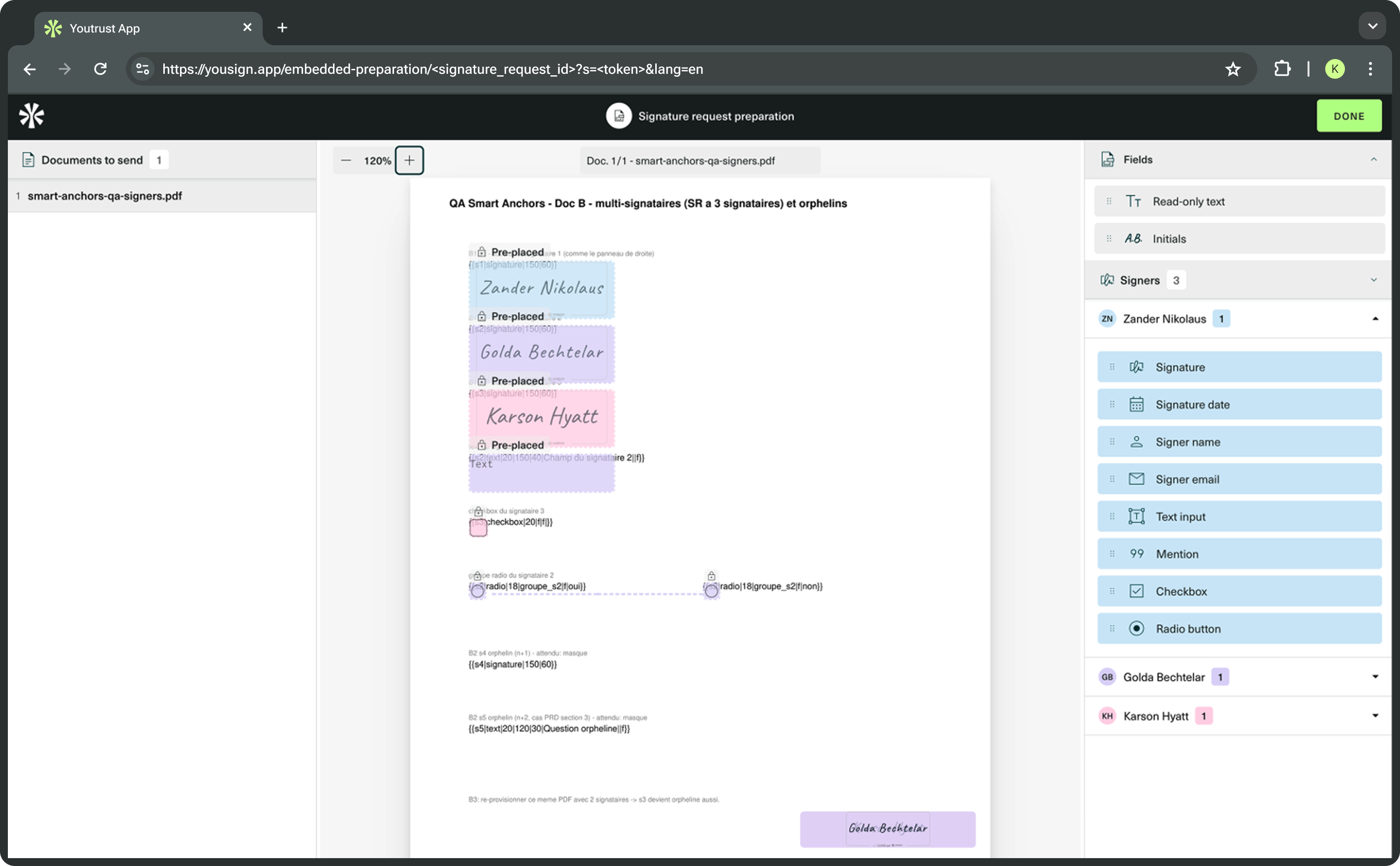Click the DONE button
The height and width of the screenshot is (866, 1400).
tap(1349, 116)
